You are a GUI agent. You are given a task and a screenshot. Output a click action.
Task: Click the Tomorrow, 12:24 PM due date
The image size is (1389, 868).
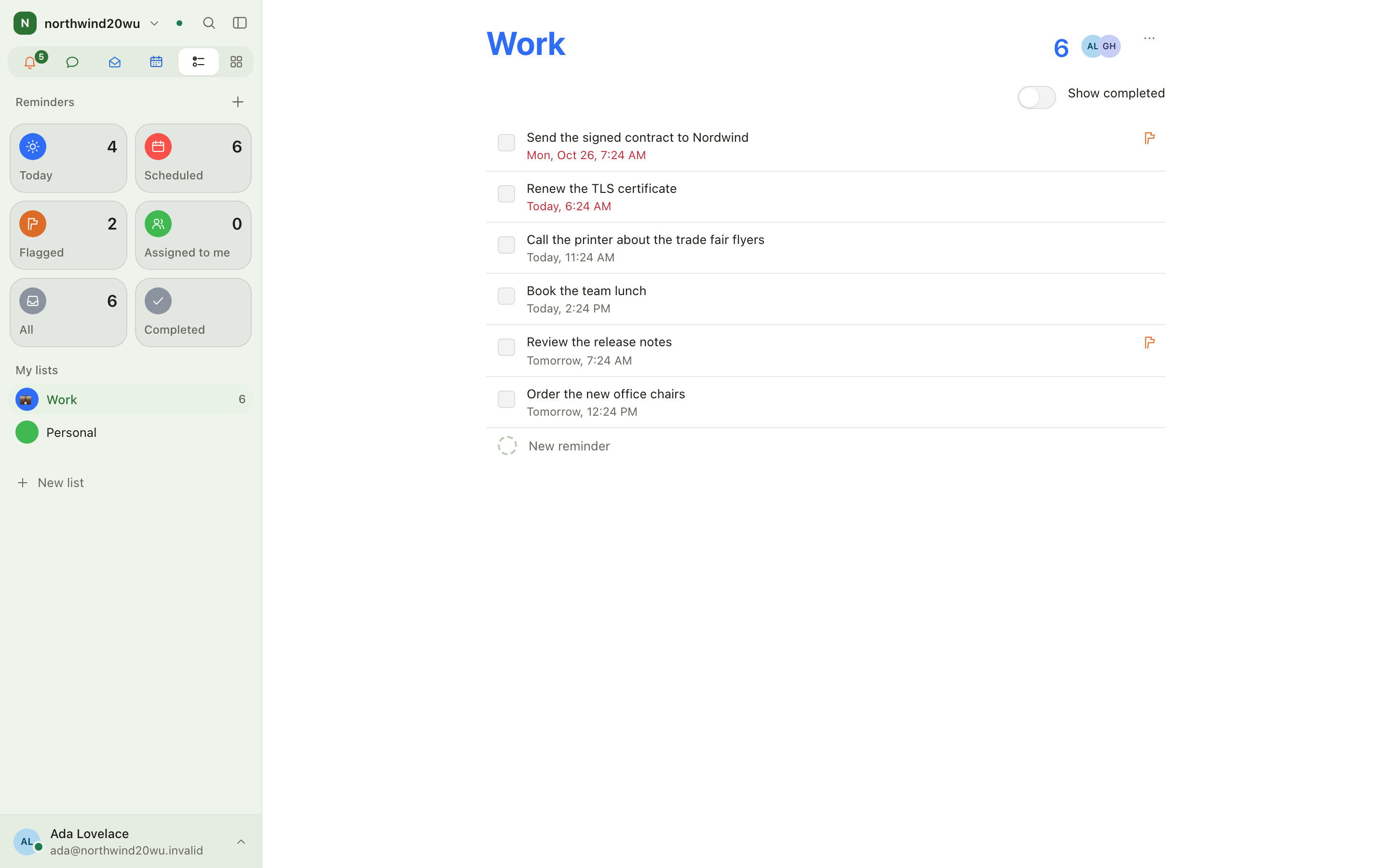coord(582,412)
